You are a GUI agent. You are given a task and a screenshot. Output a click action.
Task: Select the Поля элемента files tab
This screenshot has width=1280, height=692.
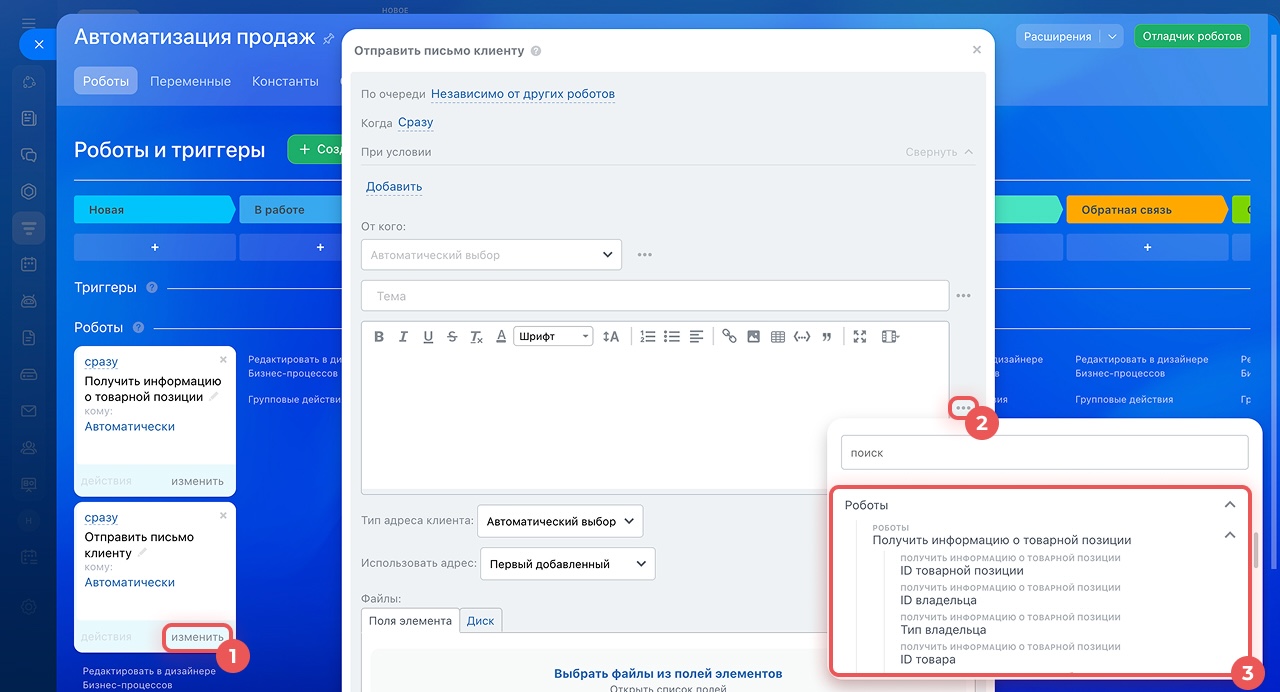410,621
